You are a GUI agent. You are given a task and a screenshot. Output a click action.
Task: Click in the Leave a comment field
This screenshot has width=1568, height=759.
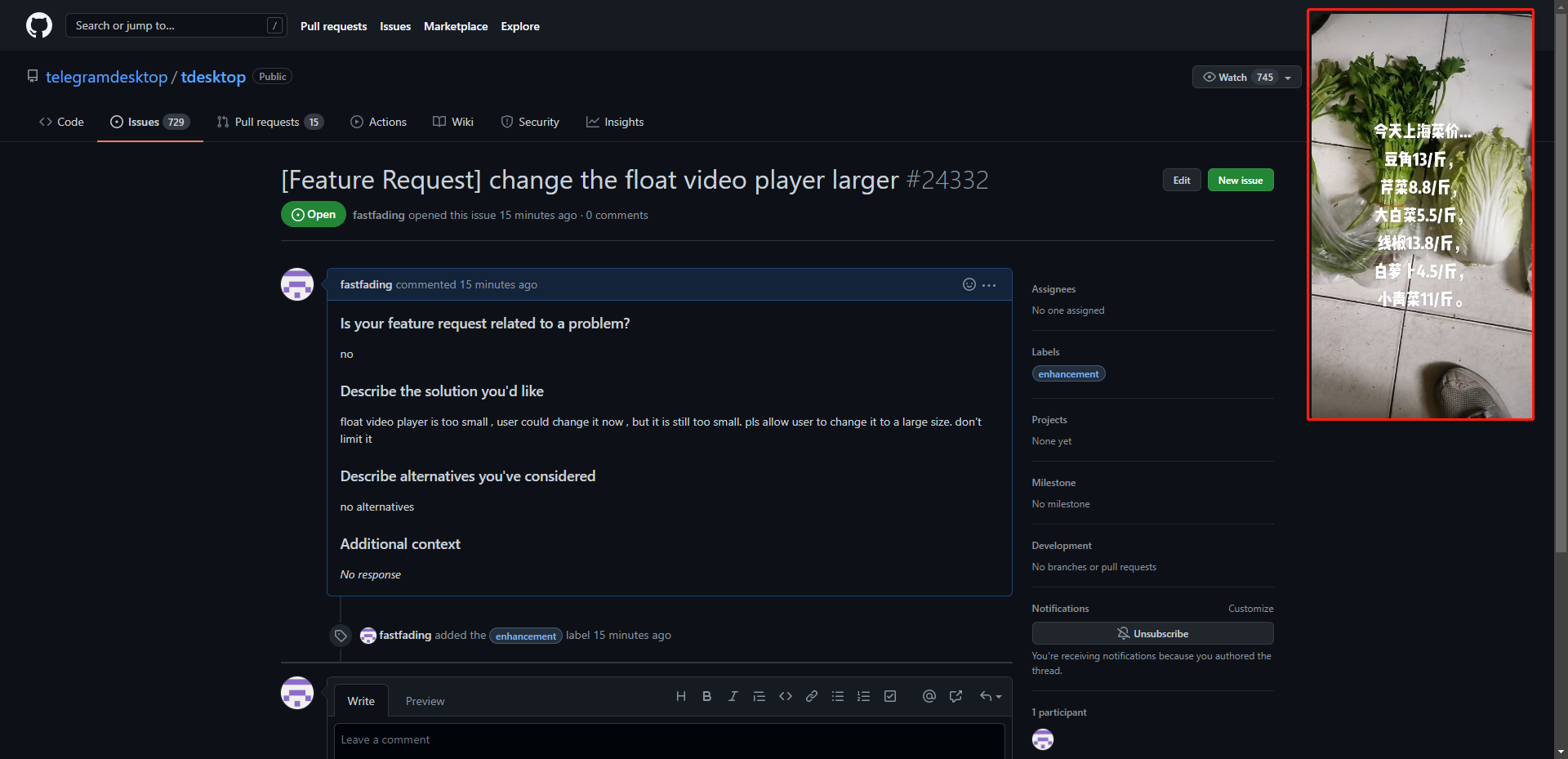669,739
